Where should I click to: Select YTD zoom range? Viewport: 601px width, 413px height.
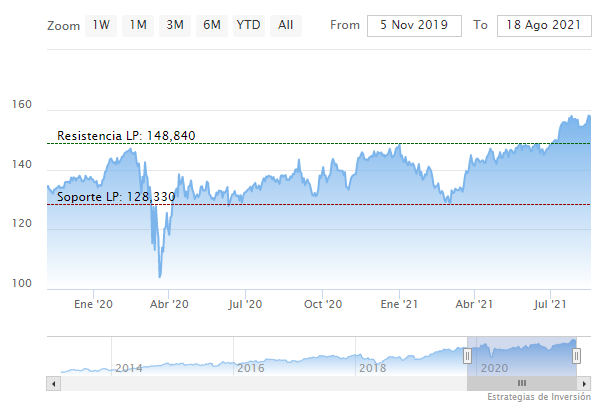249,24
